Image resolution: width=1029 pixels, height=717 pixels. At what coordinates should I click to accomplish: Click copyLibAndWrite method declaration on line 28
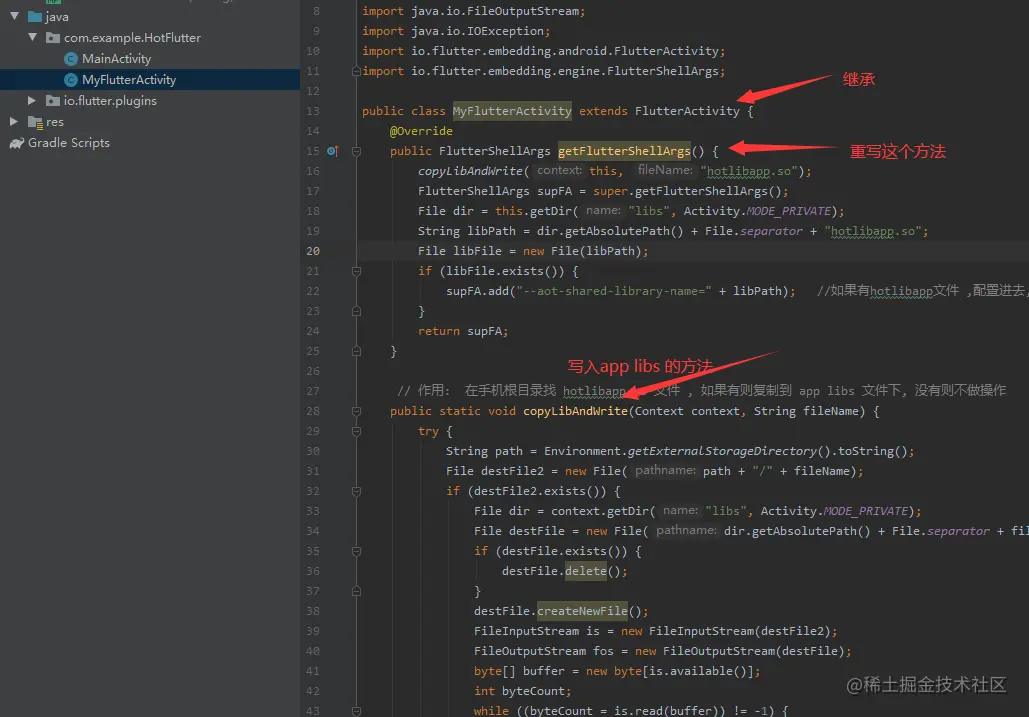tap(575, 411)
